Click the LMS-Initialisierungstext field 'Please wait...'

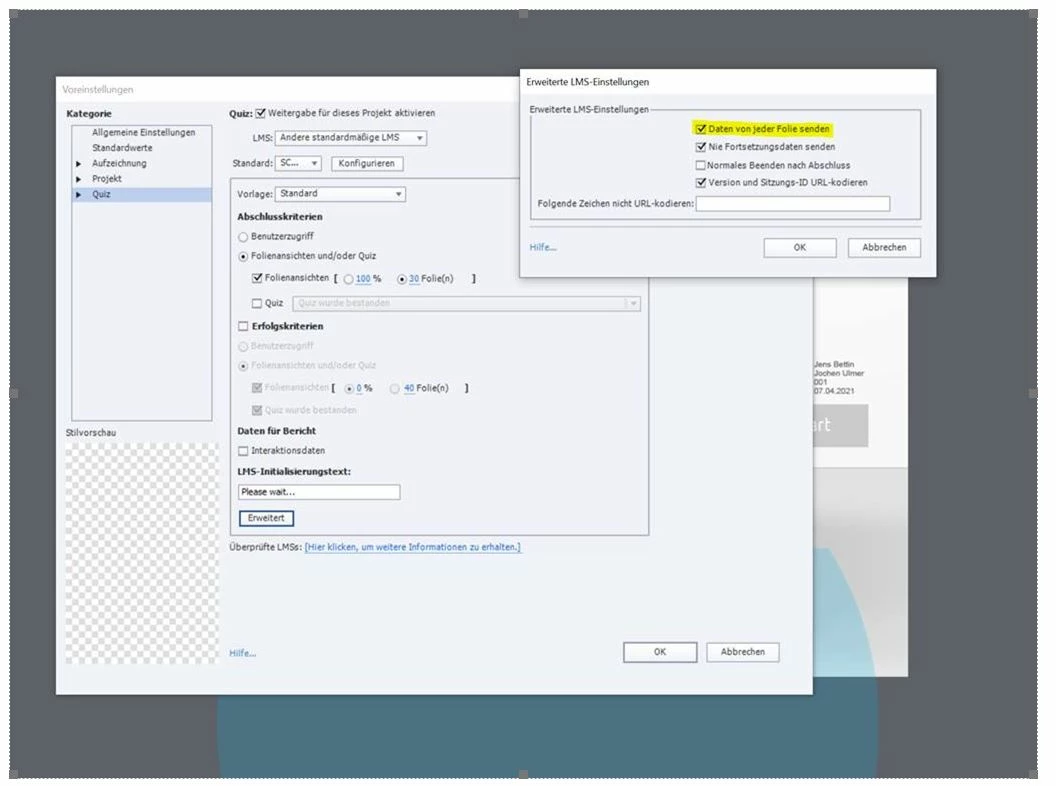[x=319, y=492]
